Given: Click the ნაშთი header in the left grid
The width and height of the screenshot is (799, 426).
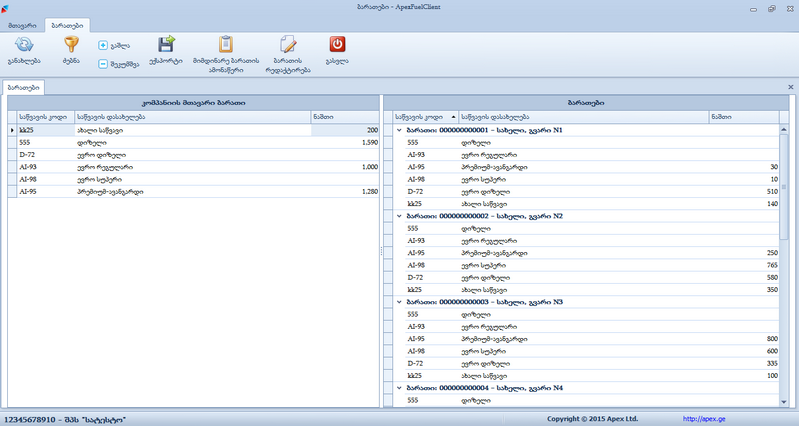Looking at the screenshot, I should click(x=345, y=117).
